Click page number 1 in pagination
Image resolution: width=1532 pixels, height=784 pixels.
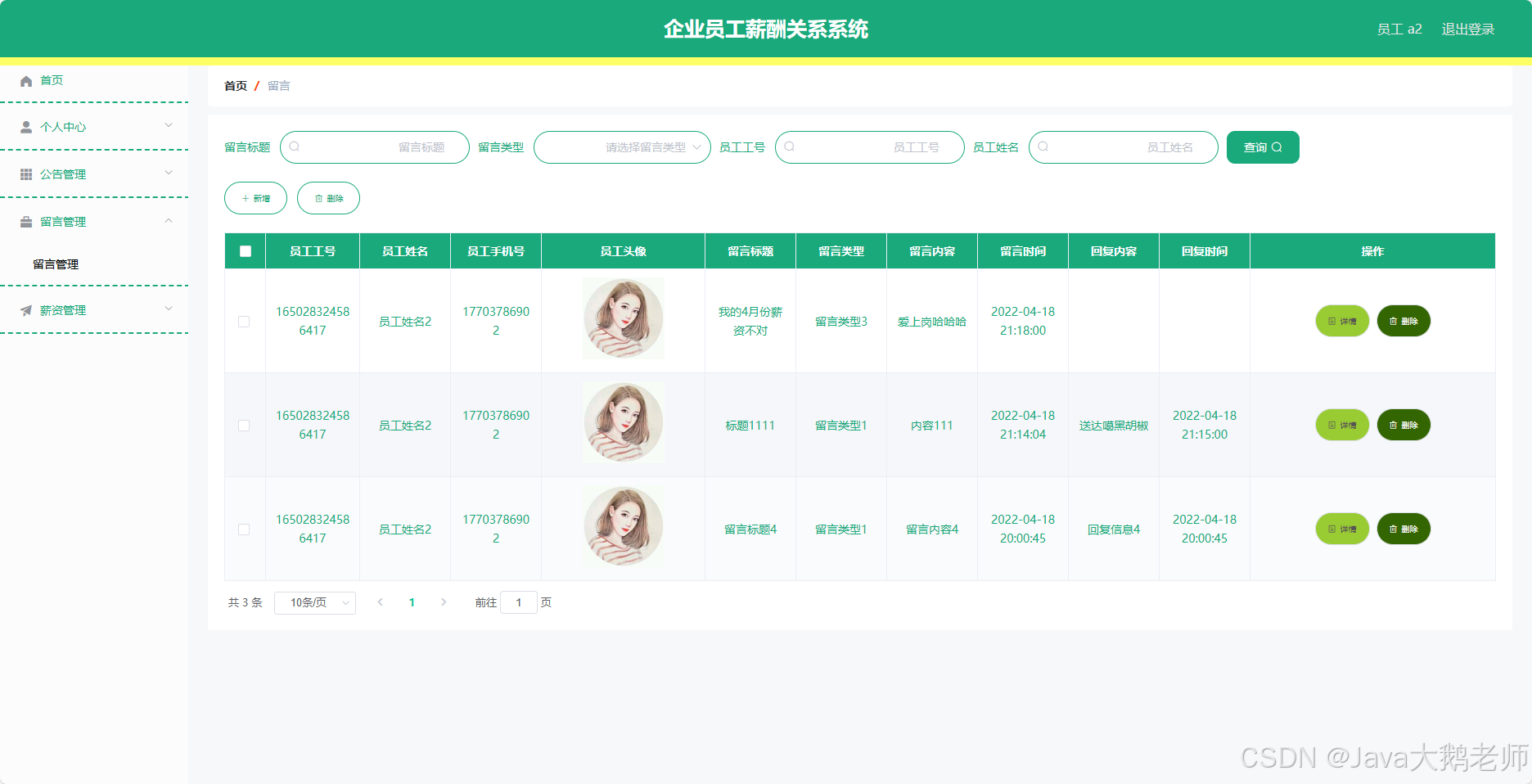(x=412, y=602)
